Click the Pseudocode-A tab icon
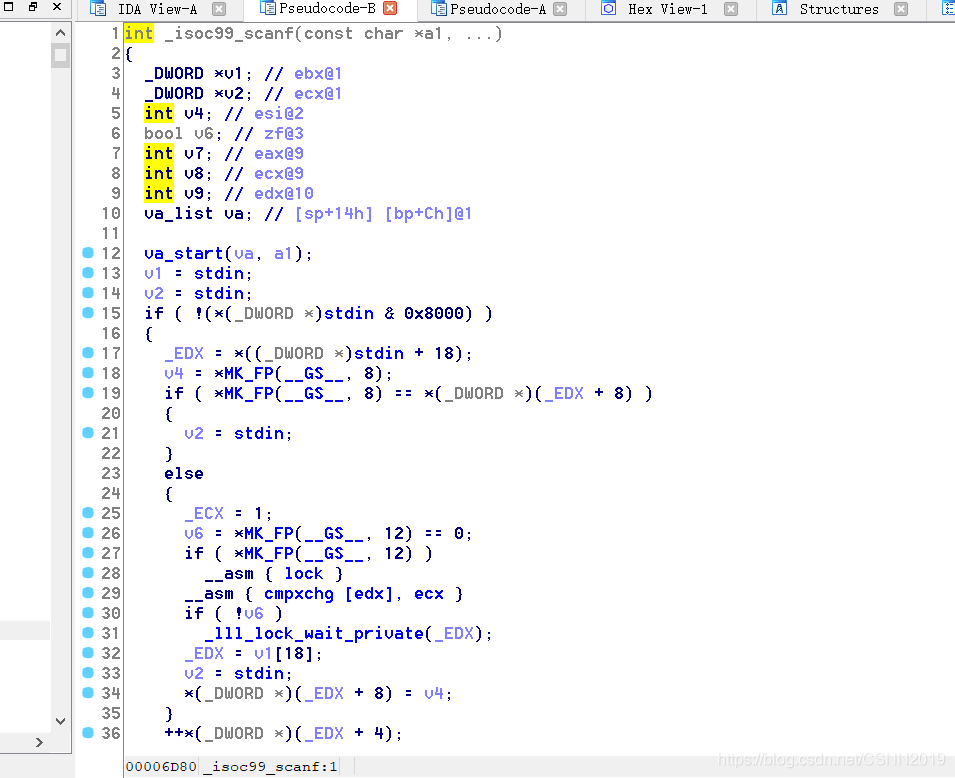 pos(439,9)
